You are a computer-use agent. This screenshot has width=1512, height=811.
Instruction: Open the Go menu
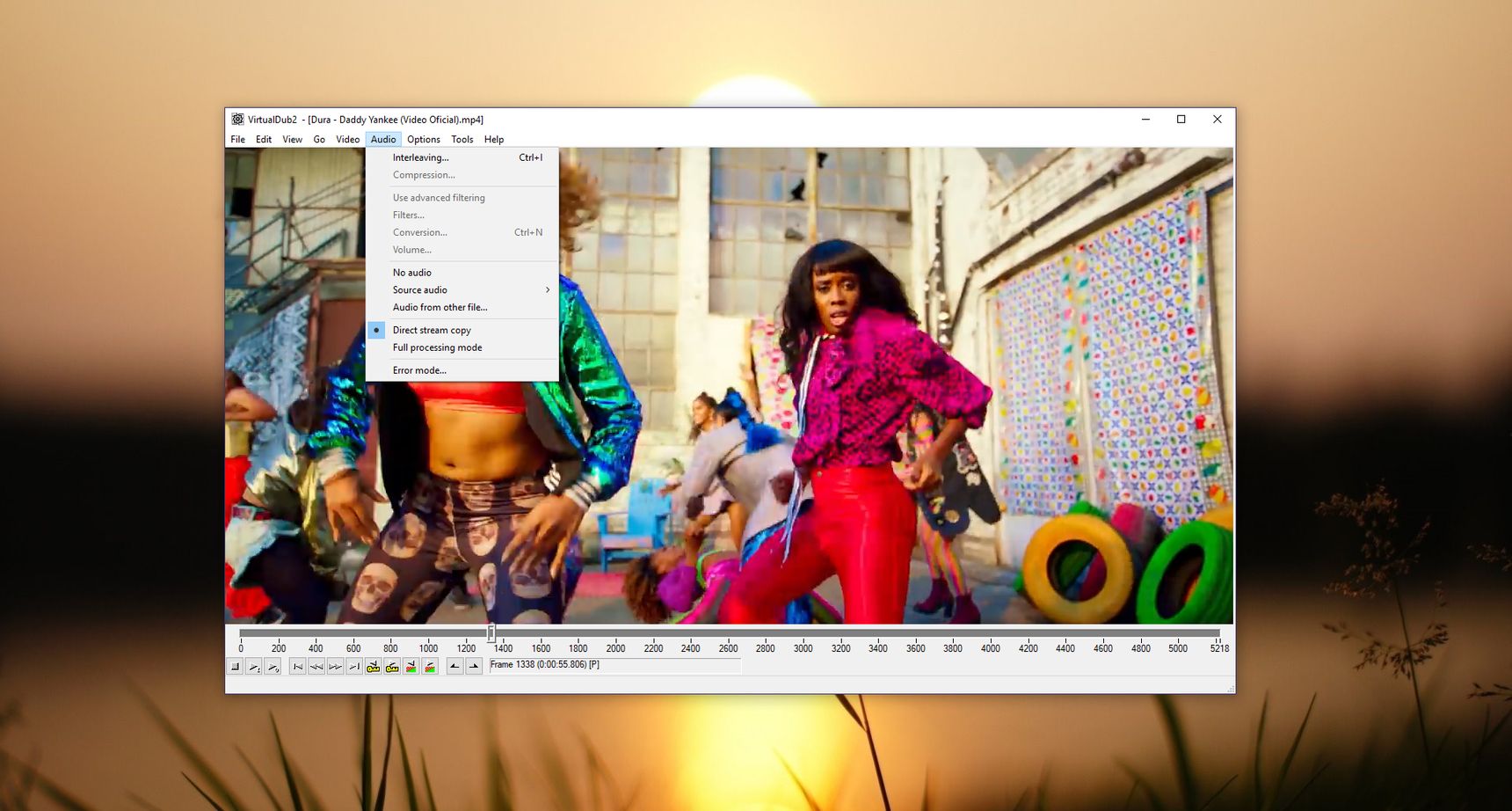click(x=319, y=139)
